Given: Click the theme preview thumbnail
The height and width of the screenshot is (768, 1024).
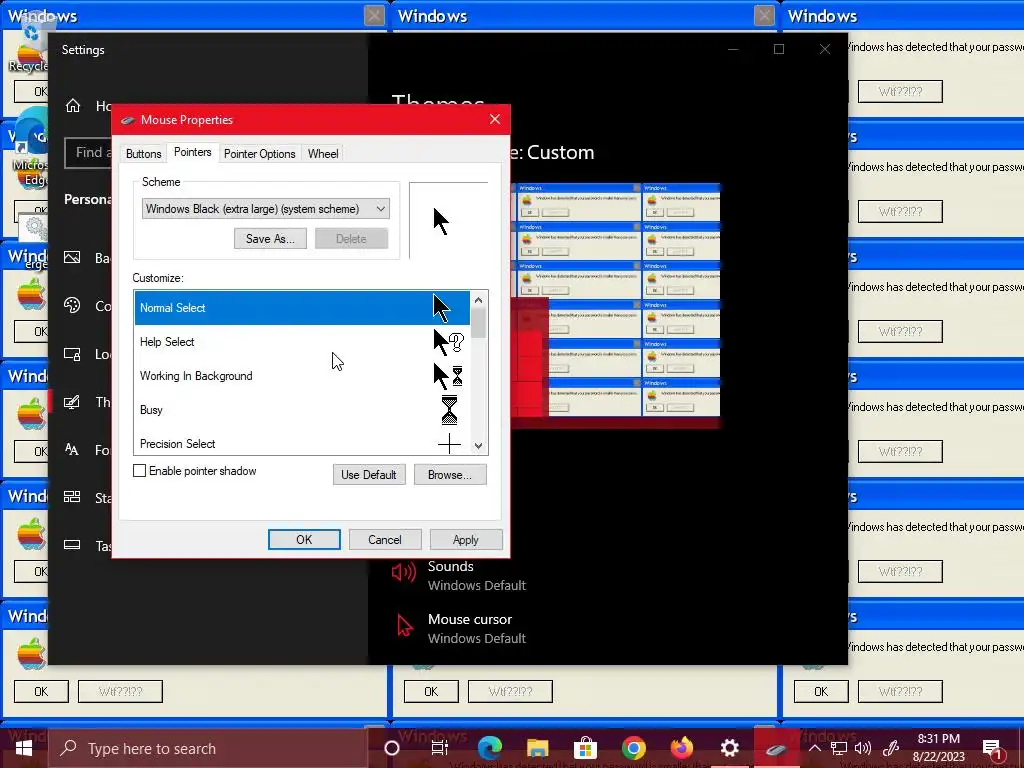Looking at the screenshot, I should [615, 305].
